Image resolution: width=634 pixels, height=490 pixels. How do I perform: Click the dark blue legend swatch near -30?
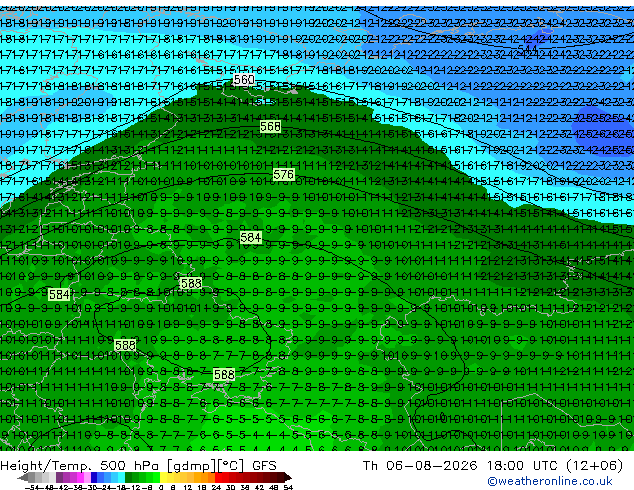(94, 477)
